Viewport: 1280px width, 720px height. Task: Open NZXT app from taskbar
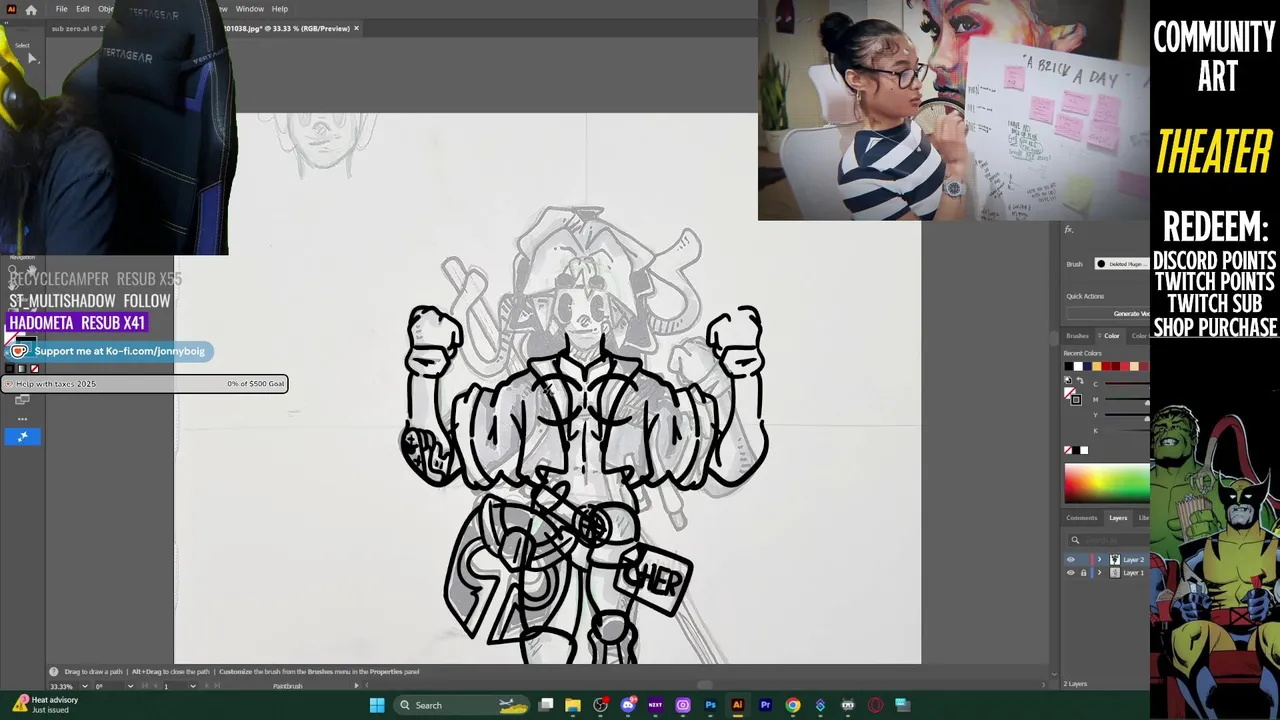coord(655,705)
